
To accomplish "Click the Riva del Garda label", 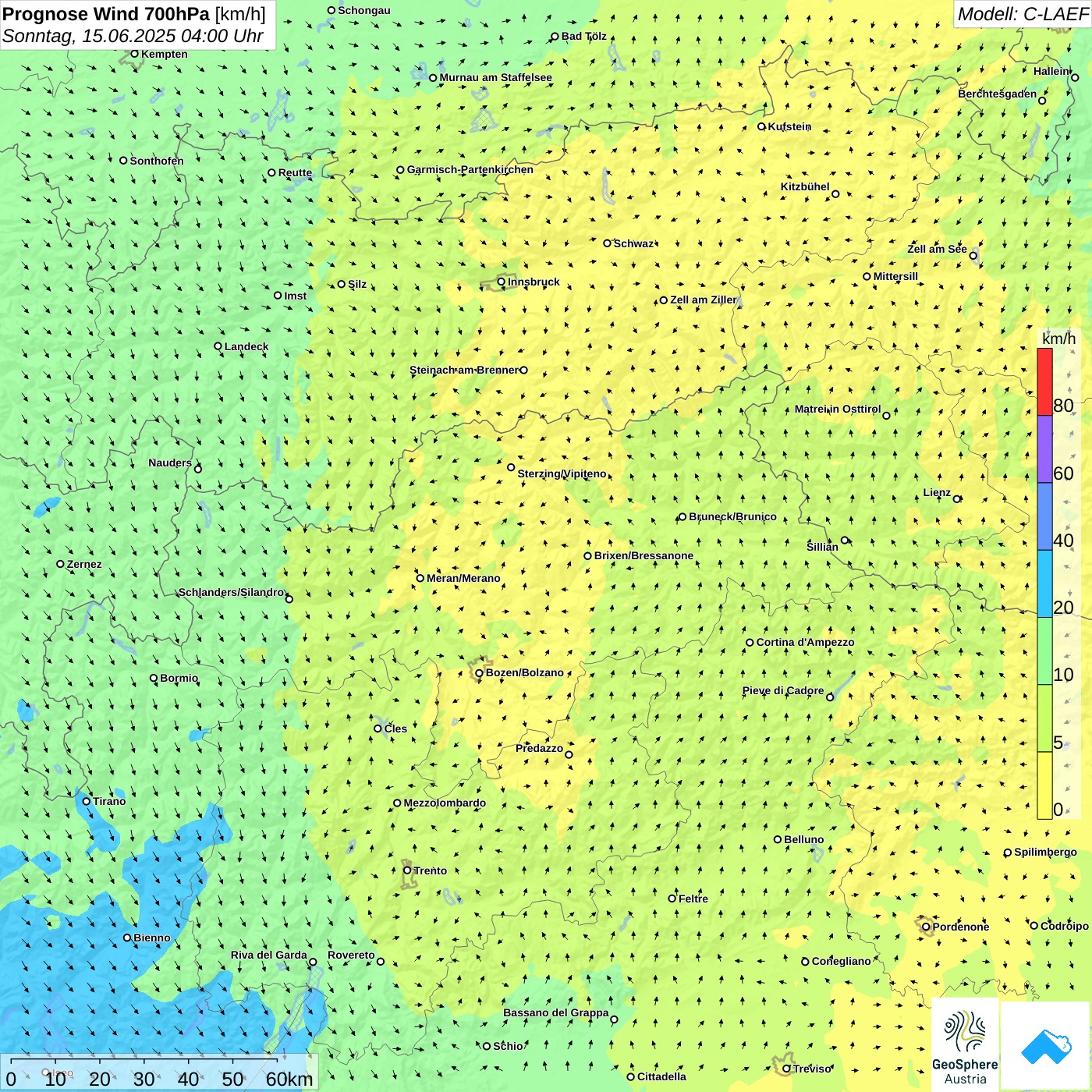I will (269, 955).
